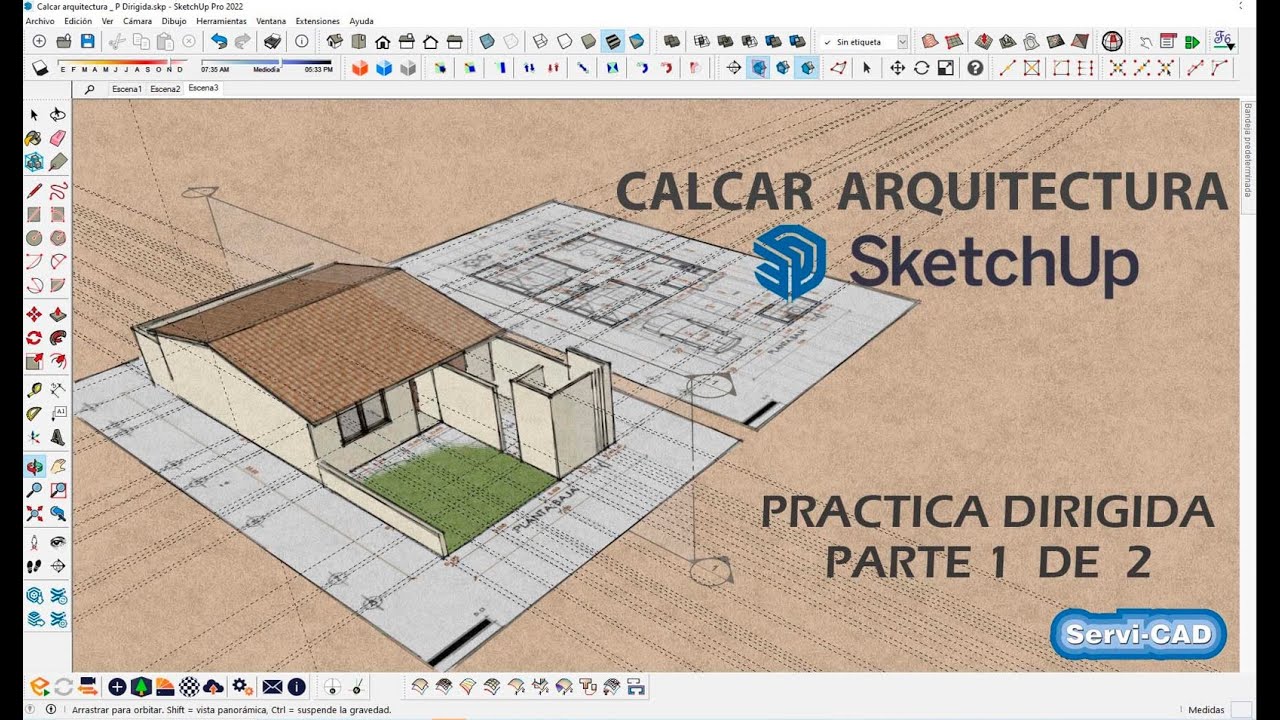Viewport: 1280px width, 720px height.
Task: Toggle Wireframe face style
Action: tap(541, 41)
